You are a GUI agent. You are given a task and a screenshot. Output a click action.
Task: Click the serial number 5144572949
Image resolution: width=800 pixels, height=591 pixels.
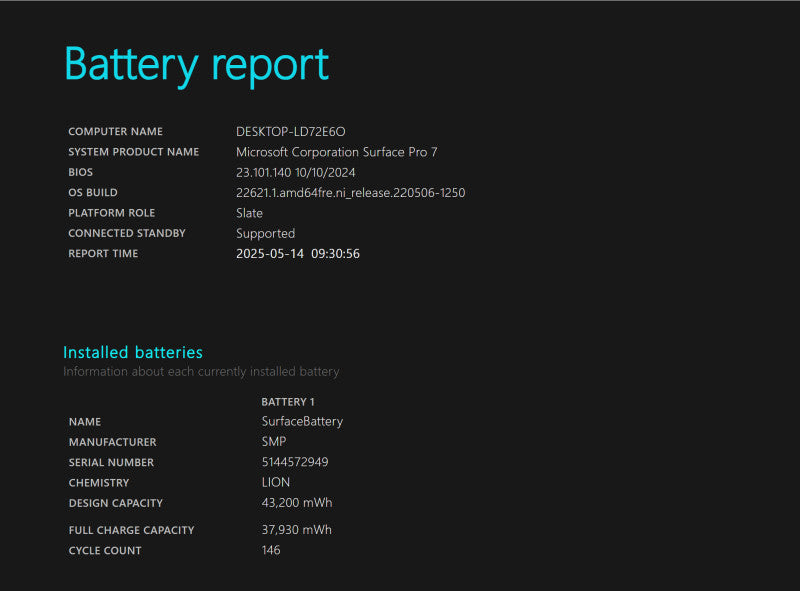tap(295, 462)
